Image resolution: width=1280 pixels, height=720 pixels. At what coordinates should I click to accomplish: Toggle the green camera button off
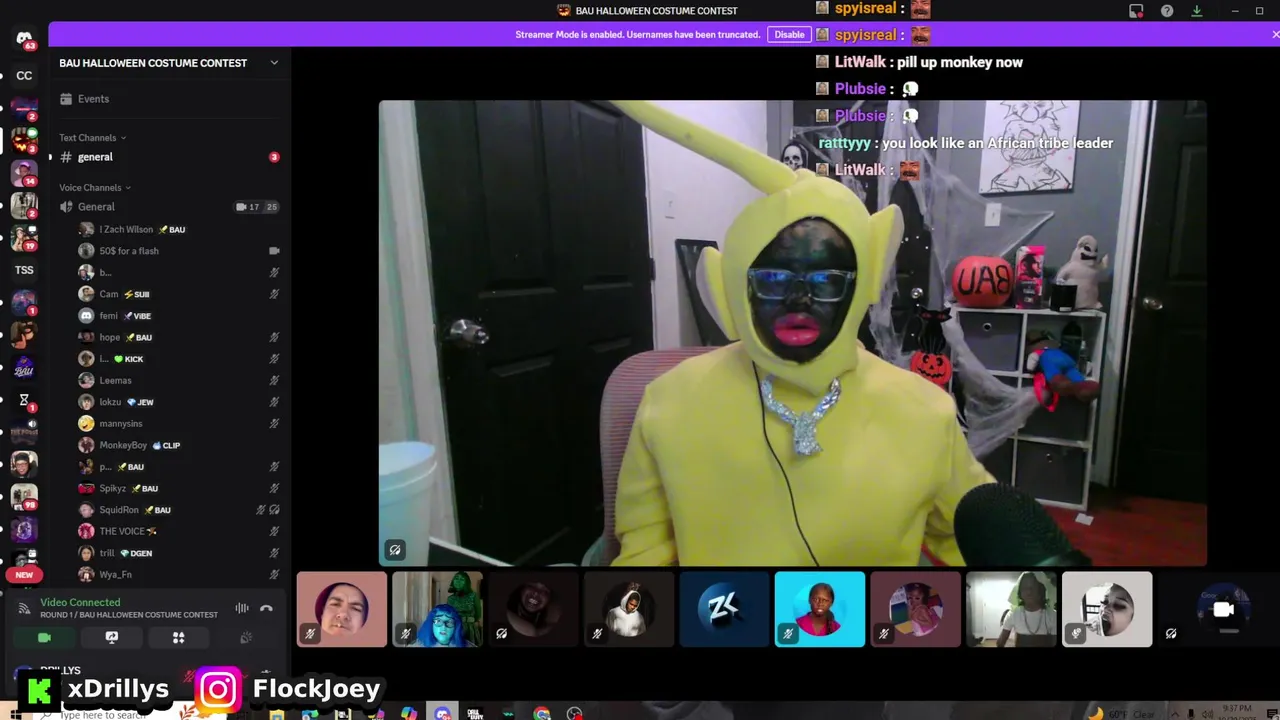pos(44,637)
